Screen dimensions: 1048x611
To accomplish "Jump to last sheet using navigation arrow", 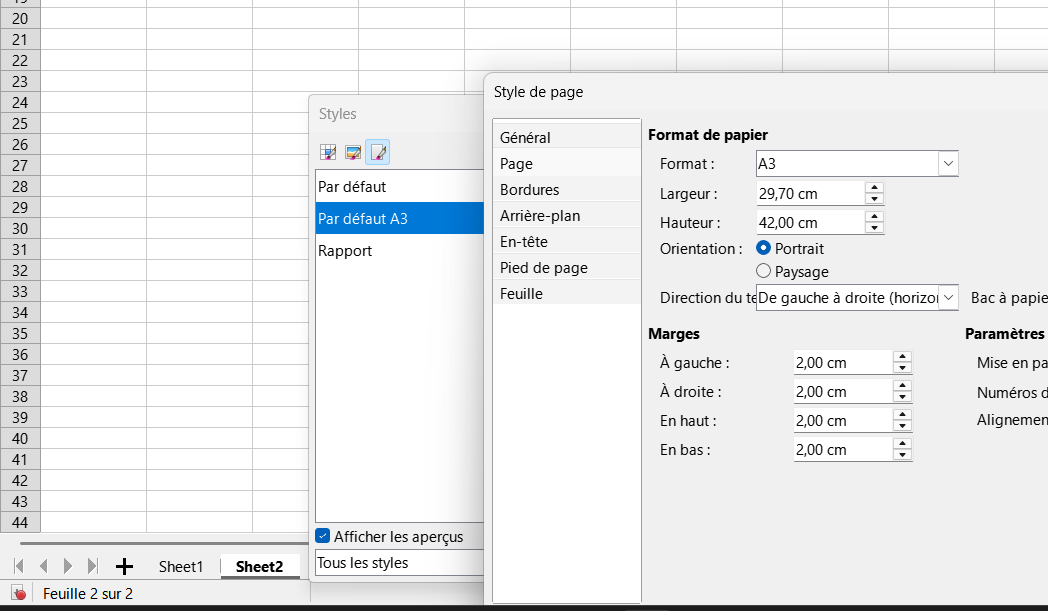I will [93, 567].
